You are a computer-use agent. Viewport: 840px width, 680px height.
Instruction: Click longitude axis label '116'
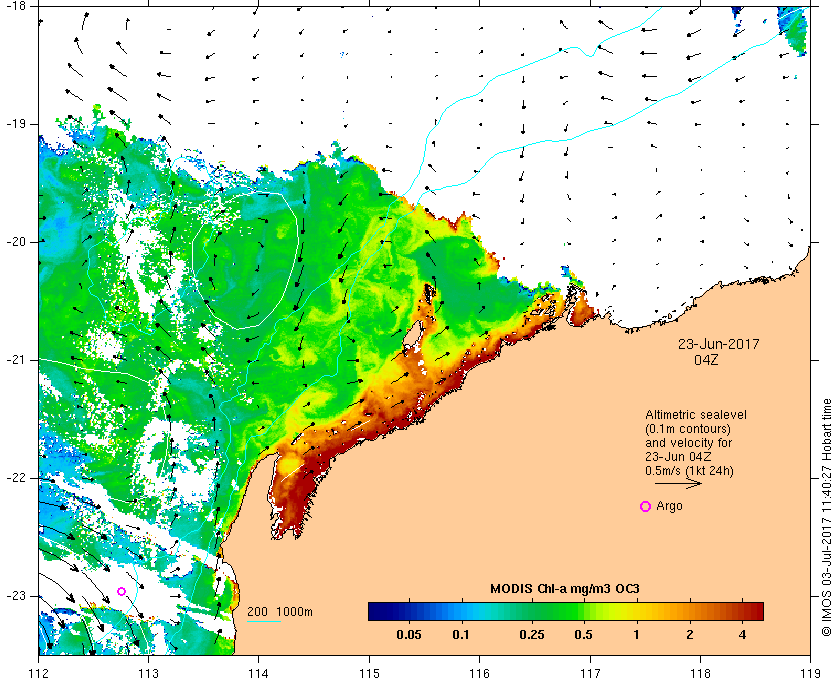(x=479, y=672)
